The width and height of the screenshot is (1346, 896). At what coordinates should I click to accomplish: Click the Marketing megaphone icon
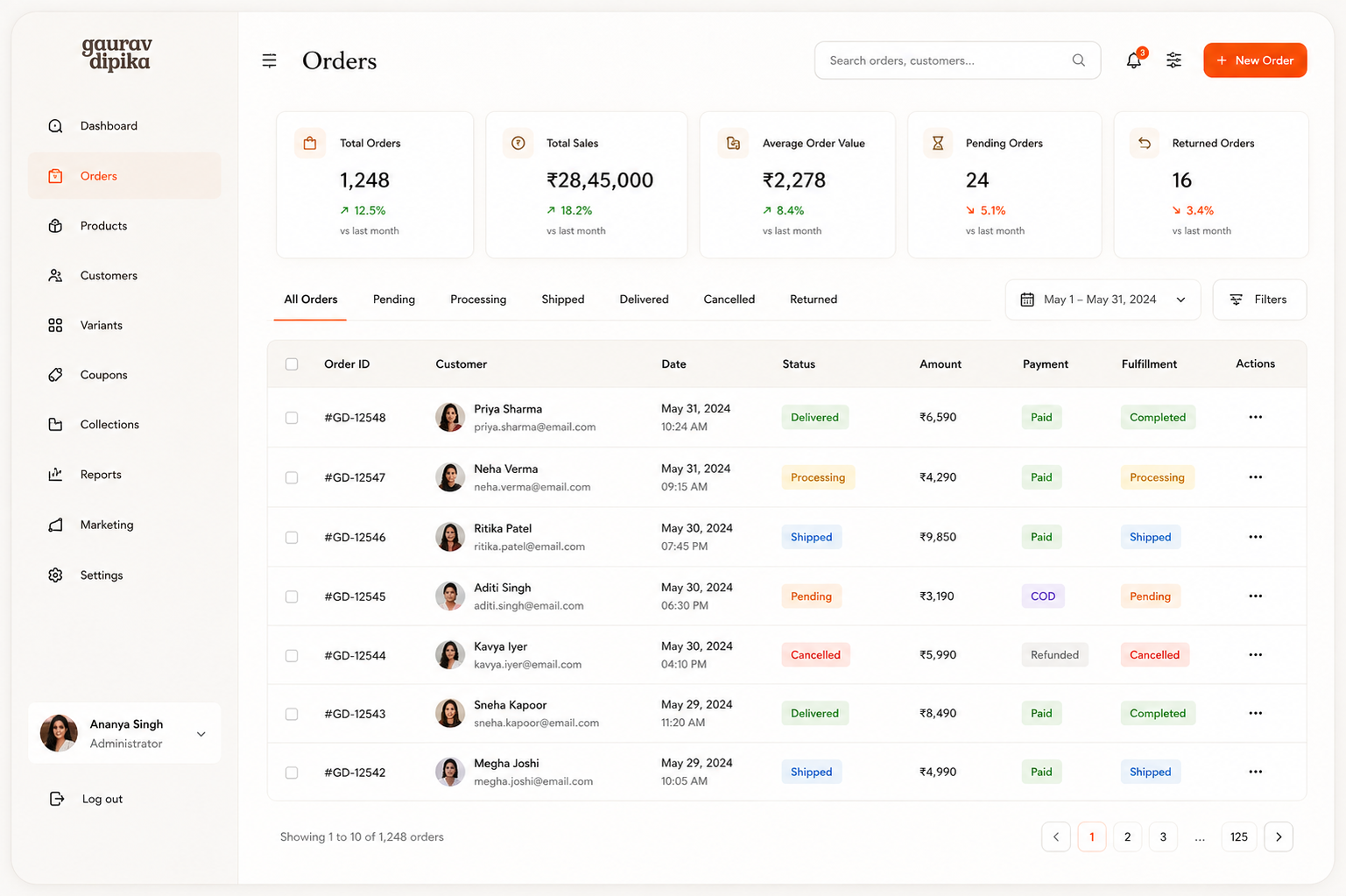pyautogui.click(x=55, y=525)
